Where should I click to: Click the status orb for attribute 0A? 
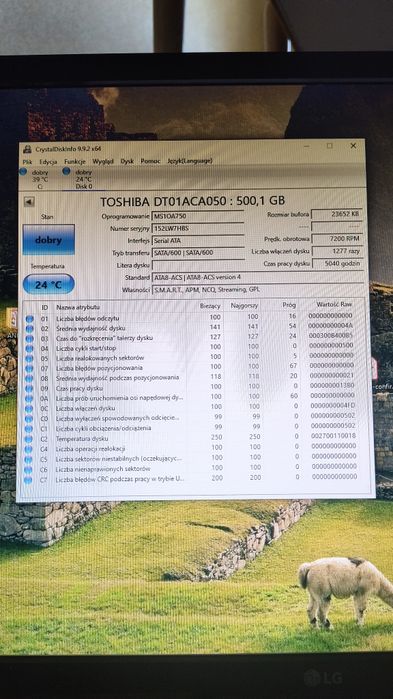click(29, 399)
